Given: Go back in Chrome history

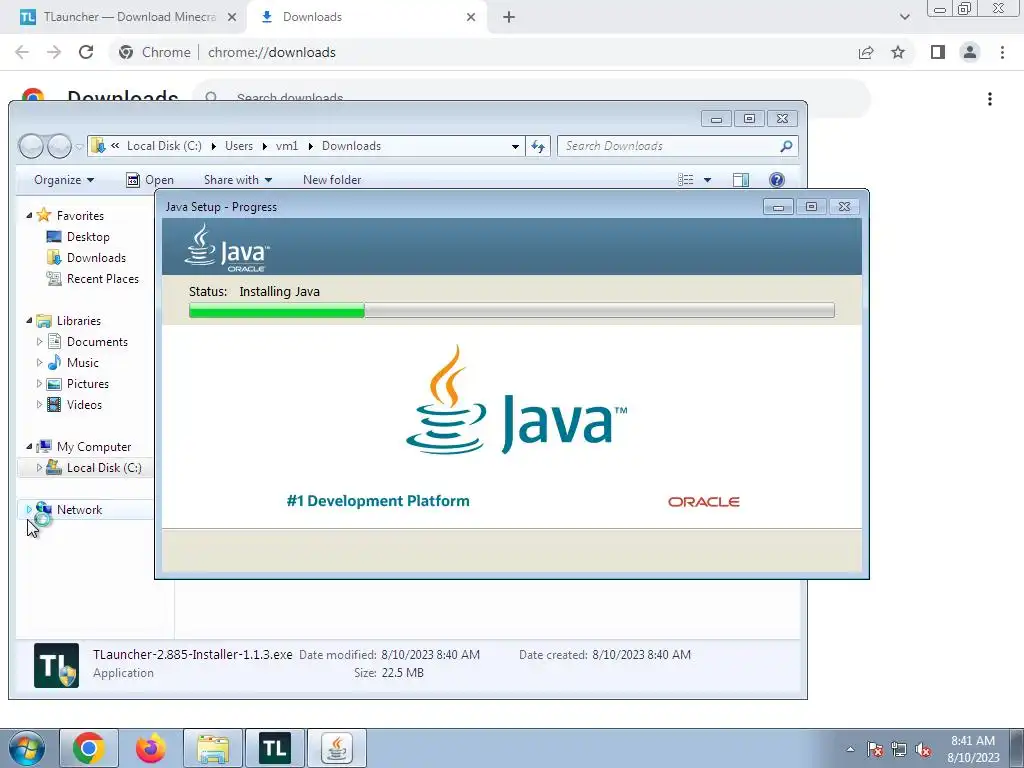Looking at the screenshot, I should (22, 52).
